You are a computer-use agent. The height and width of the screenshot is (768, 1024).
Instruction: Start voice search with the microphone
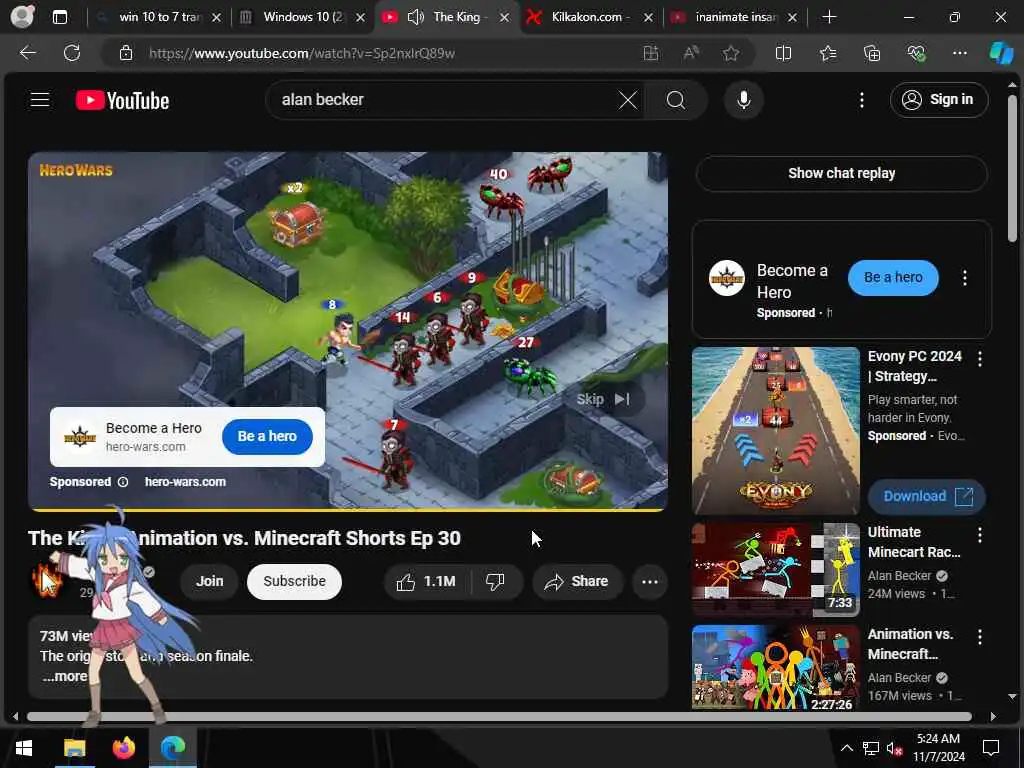(743, 100)
